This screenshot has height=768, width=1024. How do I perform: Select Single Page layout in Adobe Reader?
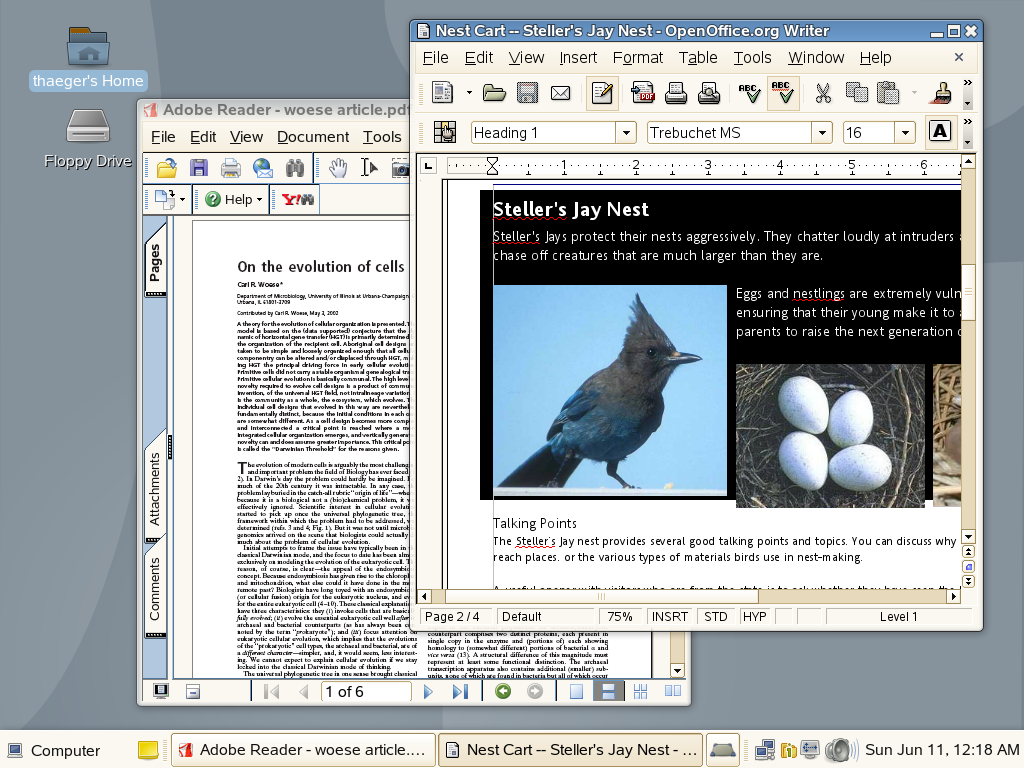click(x=576, y=692)
